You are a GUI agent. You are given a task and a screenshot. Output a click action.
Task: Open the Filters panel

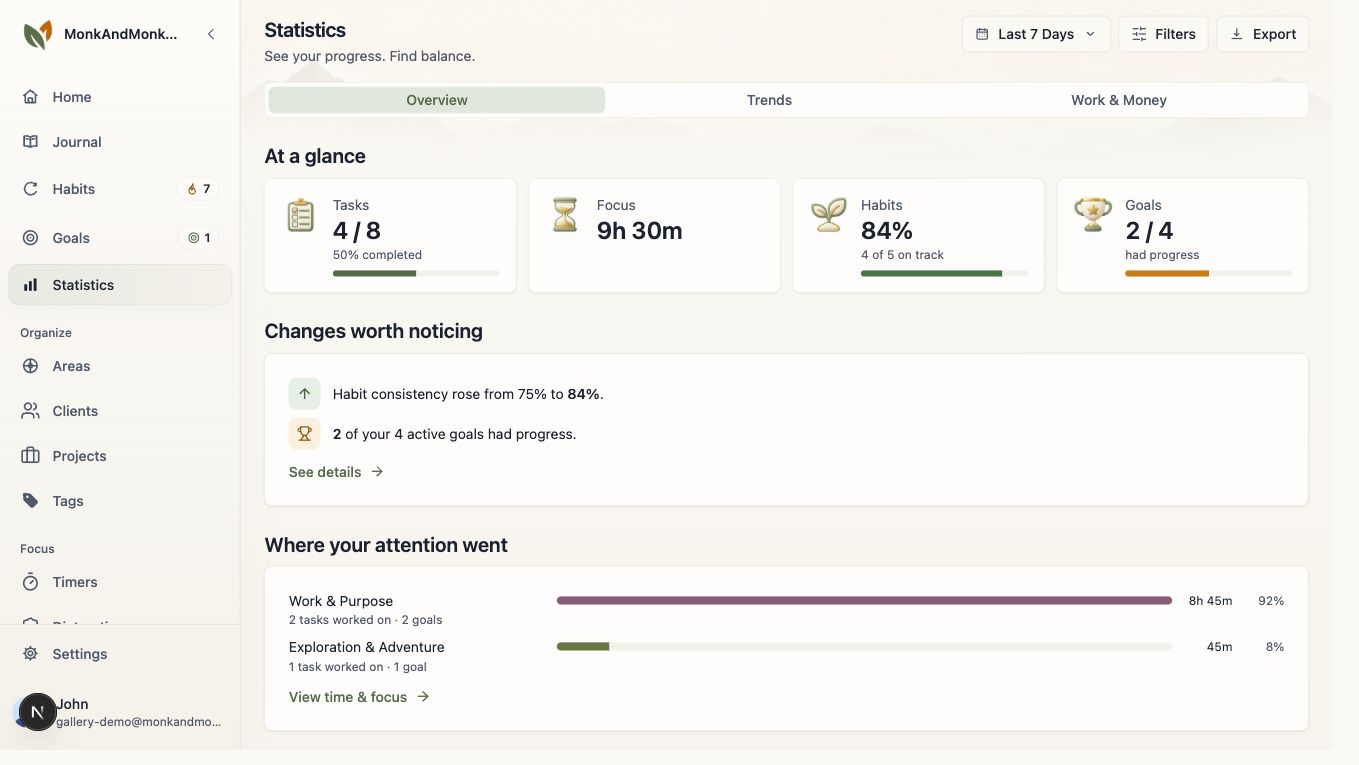point(1163,34)
